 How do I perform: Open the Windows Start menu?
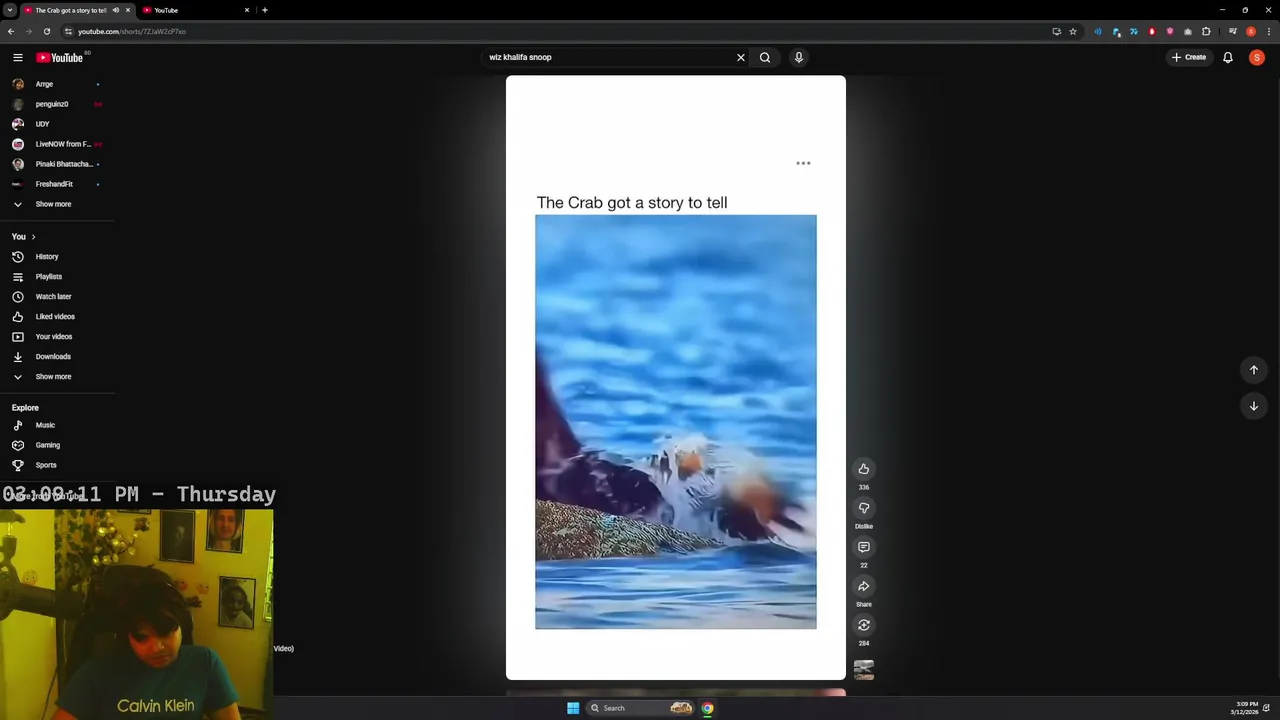573,708
